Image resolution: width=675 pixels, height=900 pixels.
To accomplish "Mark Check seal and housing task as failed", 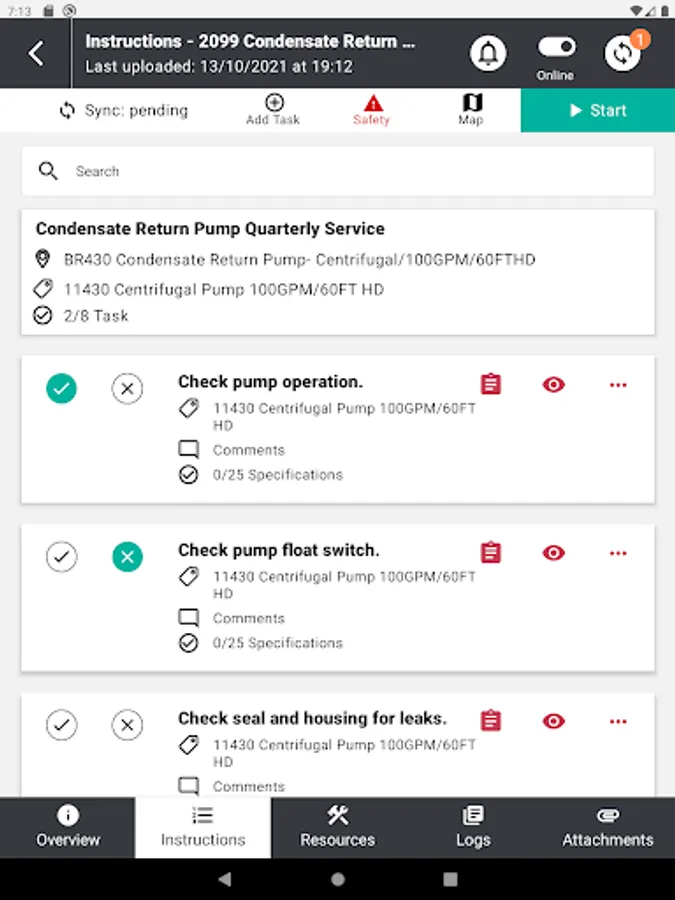I will pos(127,725).
